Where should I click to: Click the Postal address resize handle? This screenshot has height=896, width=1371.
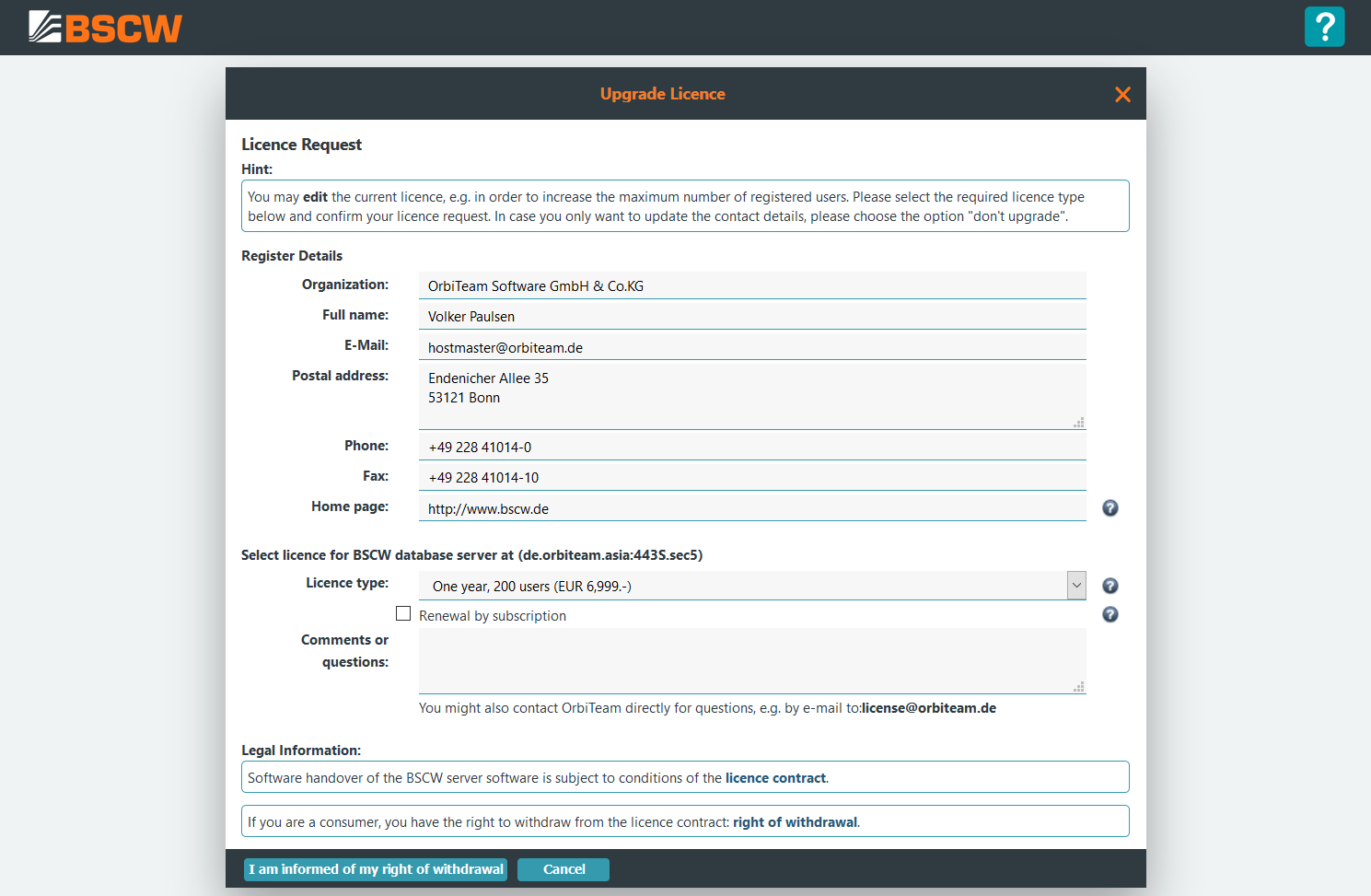click(1079, 423)
